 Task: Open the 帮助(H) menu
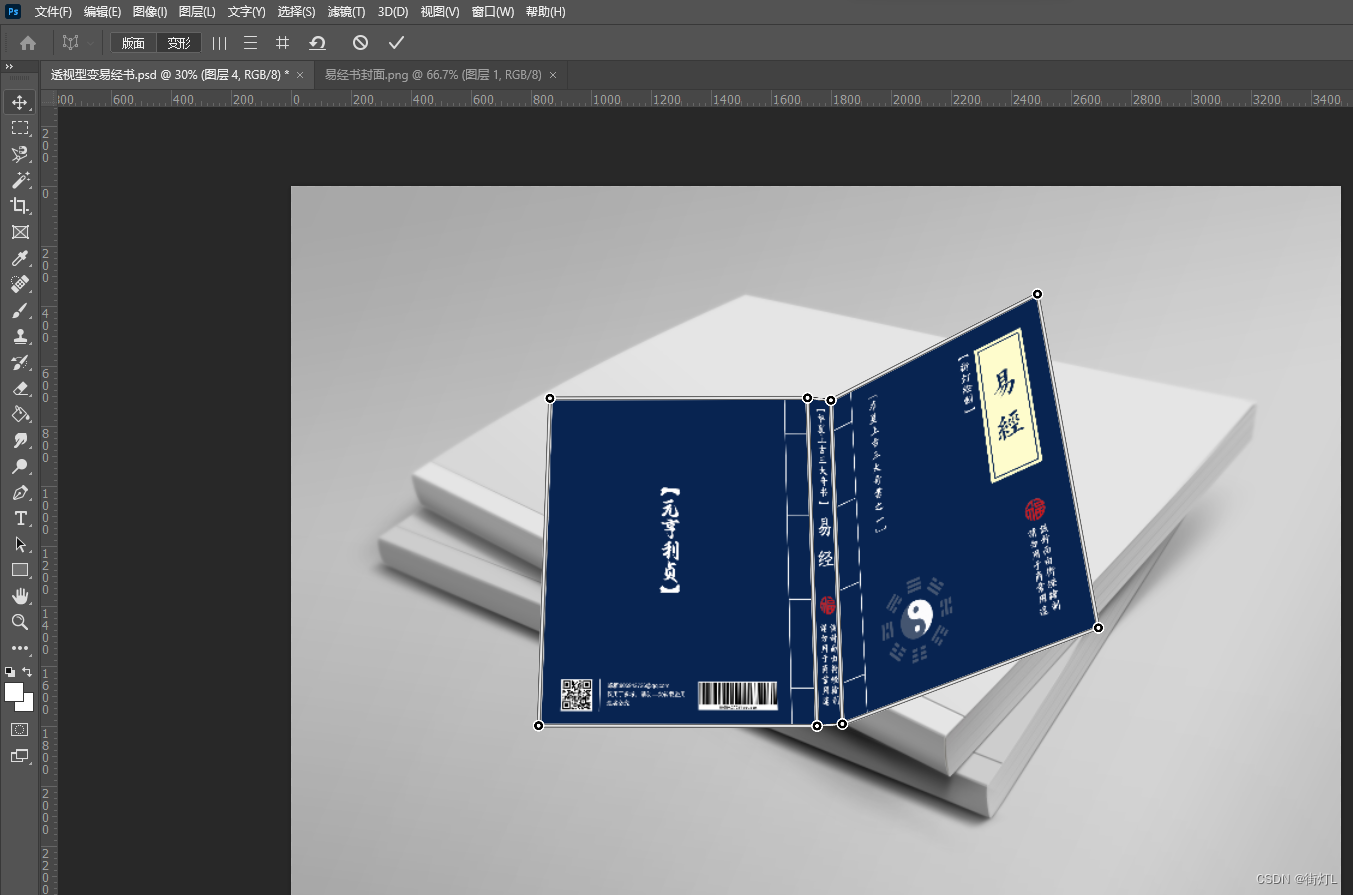[545, 12]
